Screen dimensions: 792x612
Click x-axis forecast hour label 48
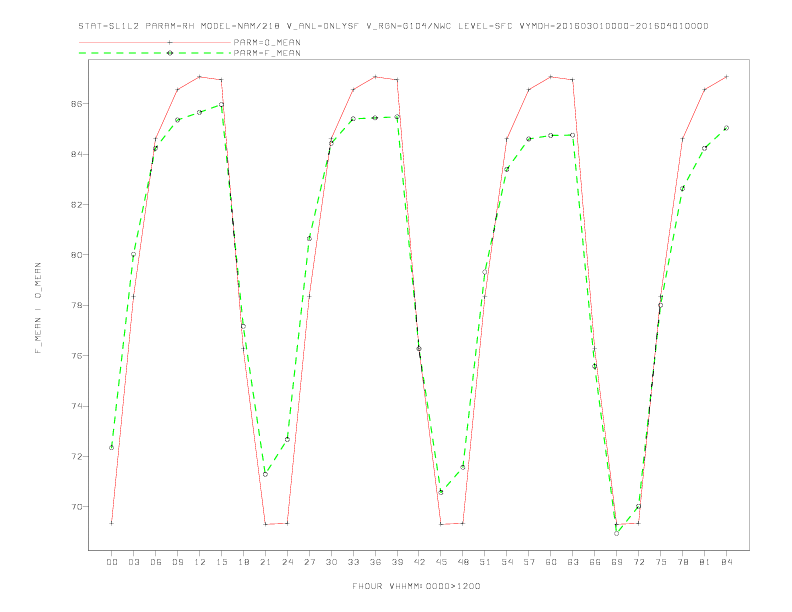point(463,562)
